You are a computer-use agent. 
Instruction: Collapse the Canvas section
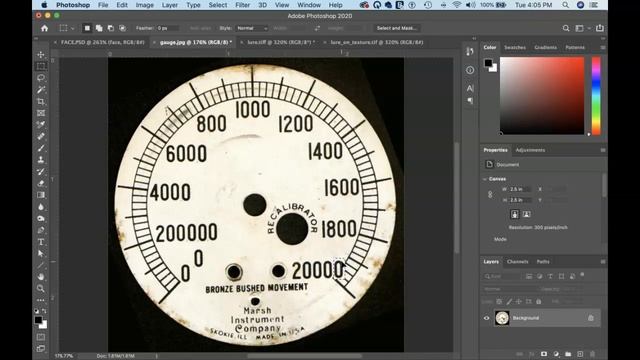coord(485,179)
